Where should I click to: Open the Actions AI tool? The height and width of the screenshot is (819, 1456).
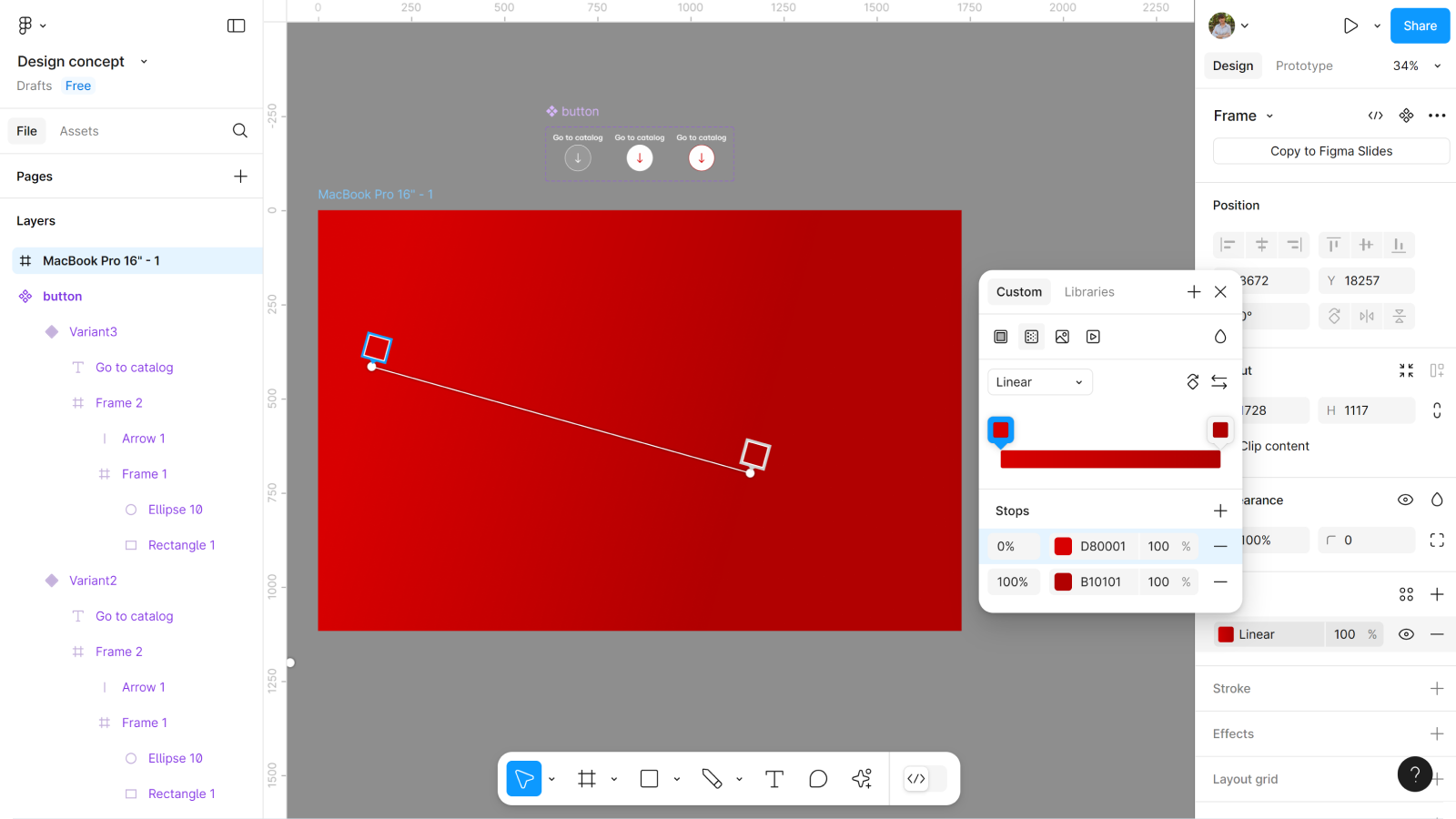click(862, 779)
